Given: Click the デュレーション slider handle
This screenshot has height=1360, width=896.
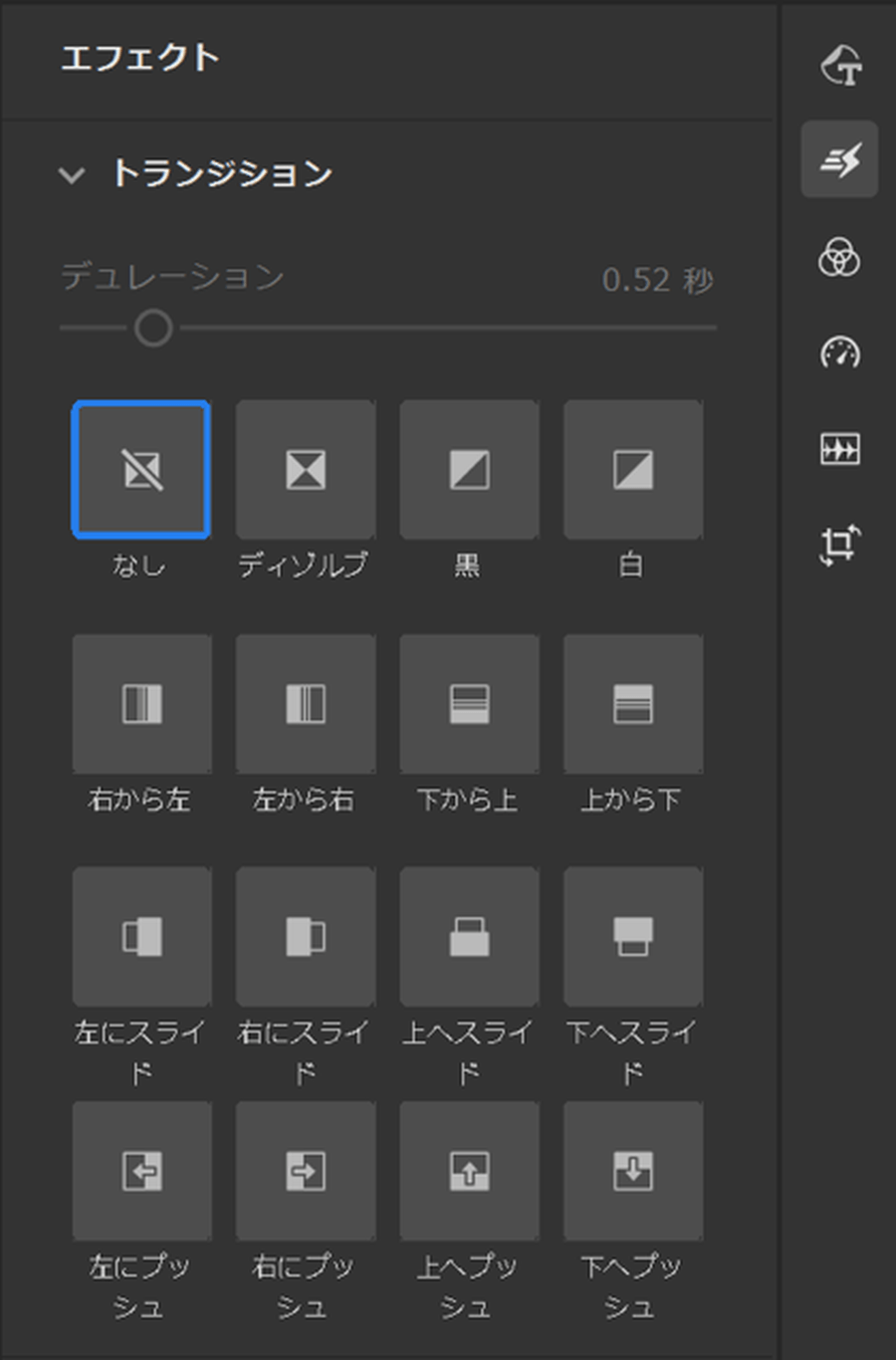Looking at the screenshot, I should click(x=153, y=328).
